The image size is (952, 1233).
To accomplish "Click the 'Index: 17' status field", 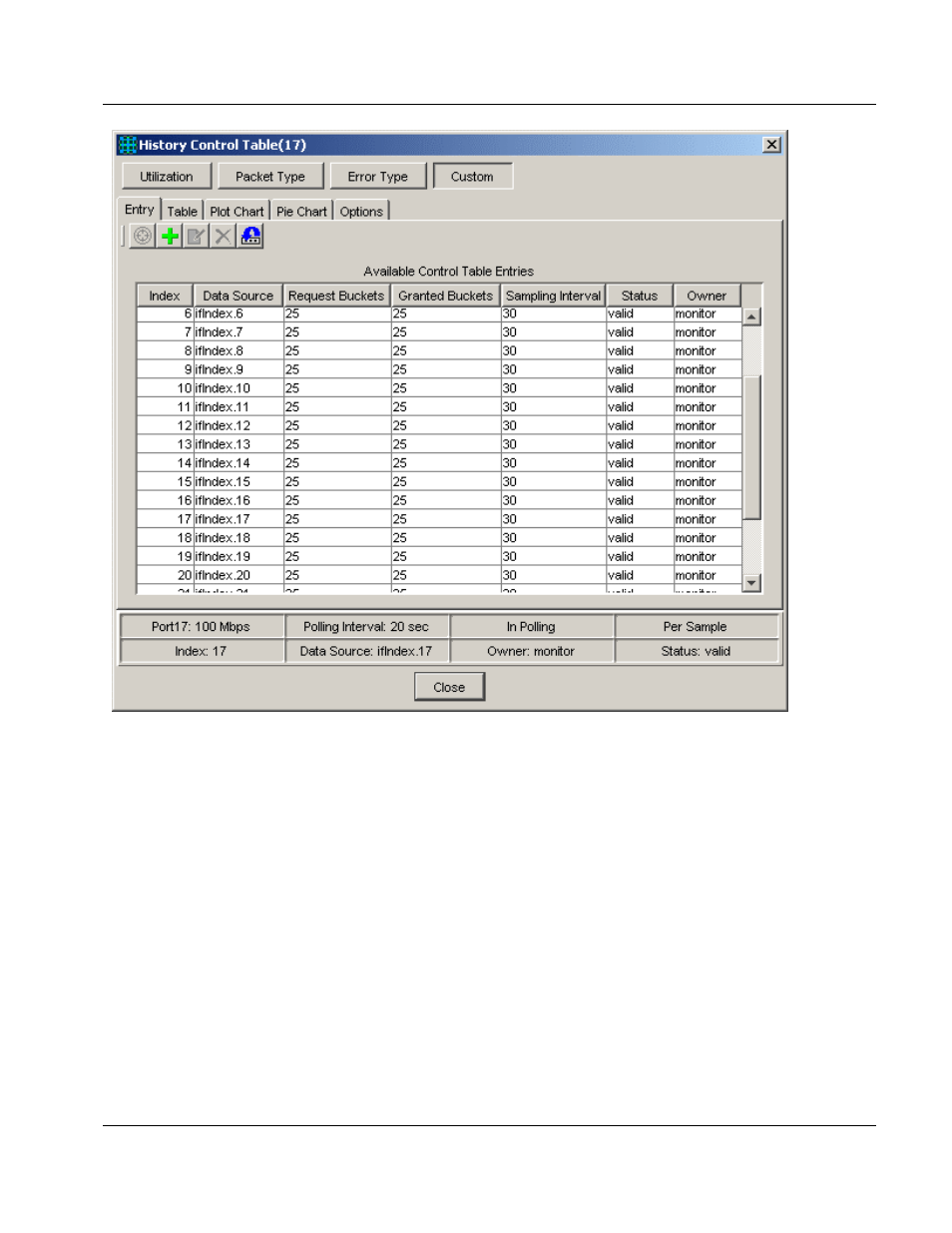I will [x=202, y=651].
